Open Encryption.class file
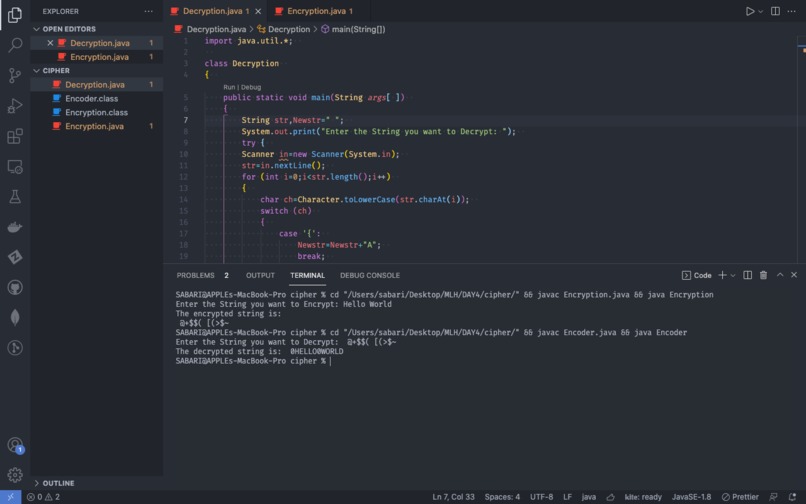806x504 pixels. 97,112
